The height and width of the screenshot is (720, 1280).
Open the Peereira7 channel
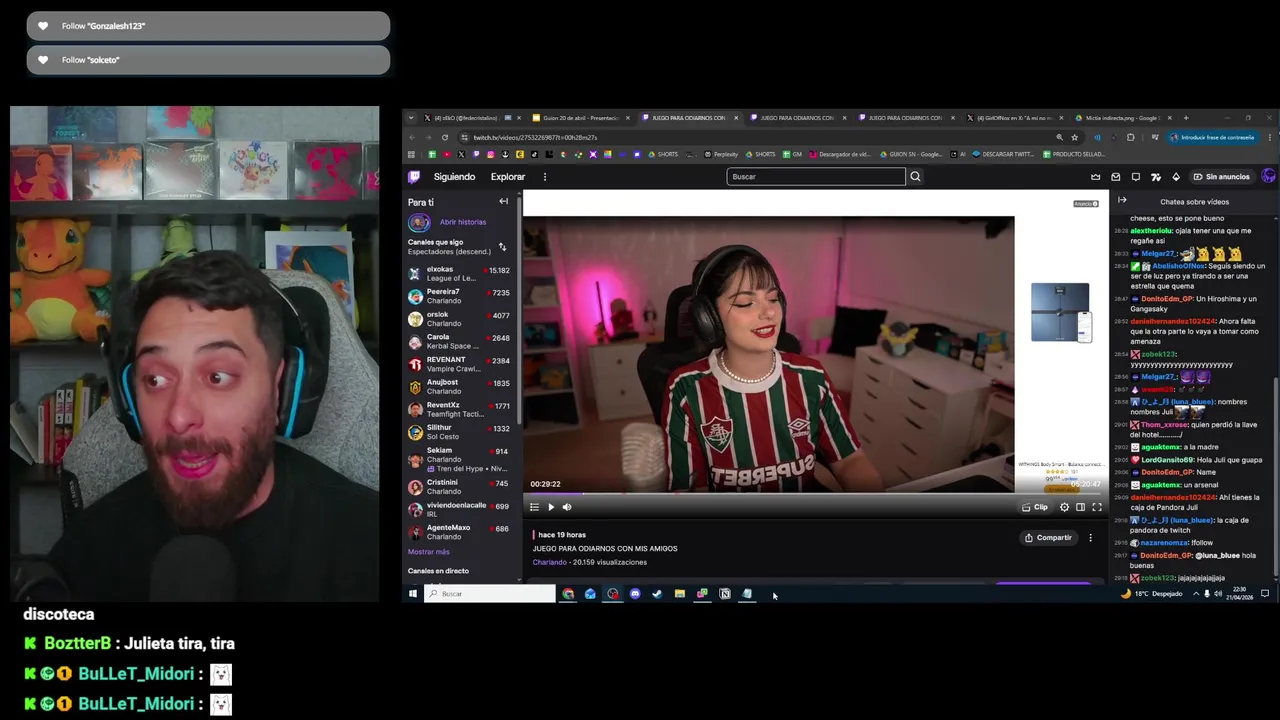(459, 296)
